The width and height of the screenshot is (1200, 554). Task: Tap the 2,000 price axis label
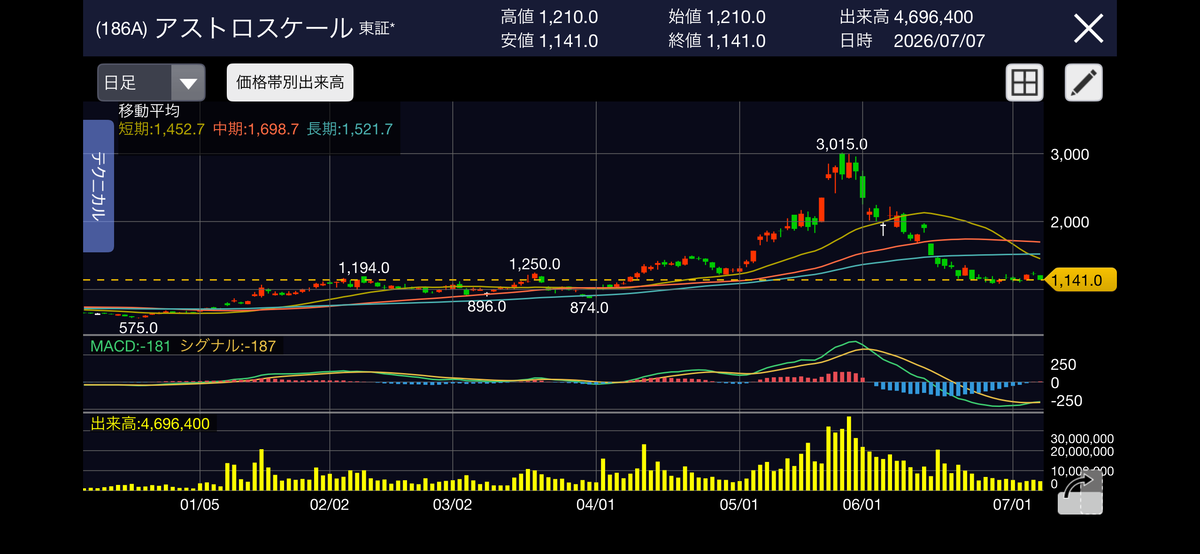click(x=1070, y=222)
